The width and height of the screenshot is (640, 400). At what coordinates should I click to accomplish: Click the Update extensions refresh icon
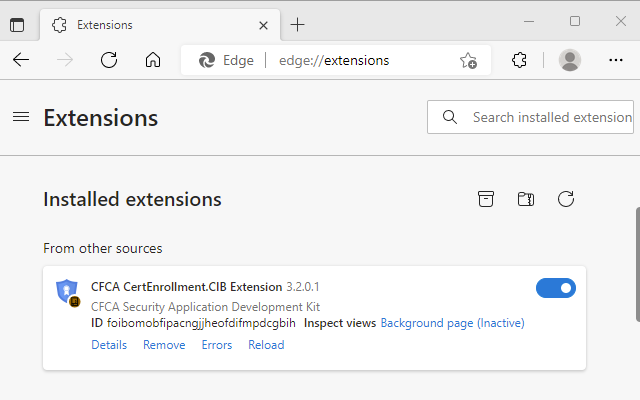566,199
